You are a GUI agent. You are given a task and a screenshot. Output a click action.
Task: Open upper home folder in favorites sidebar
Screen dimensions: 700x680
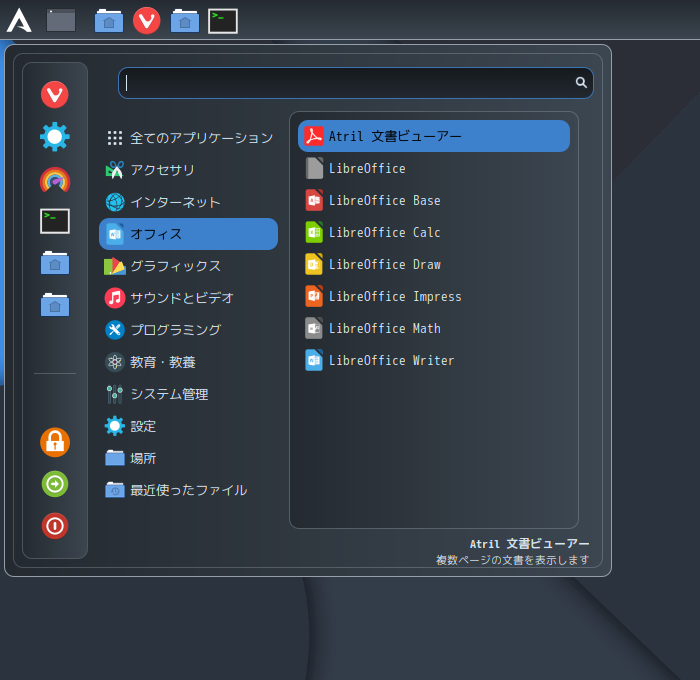55,263
